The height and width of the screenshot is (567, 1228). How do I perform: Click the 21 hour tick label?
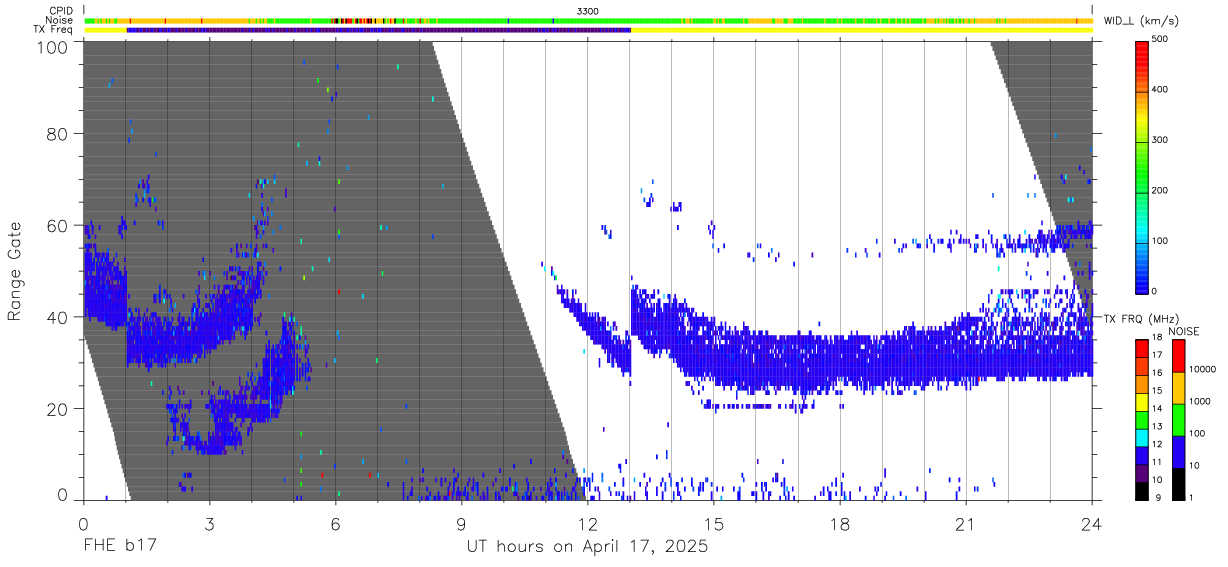(965, 524)
